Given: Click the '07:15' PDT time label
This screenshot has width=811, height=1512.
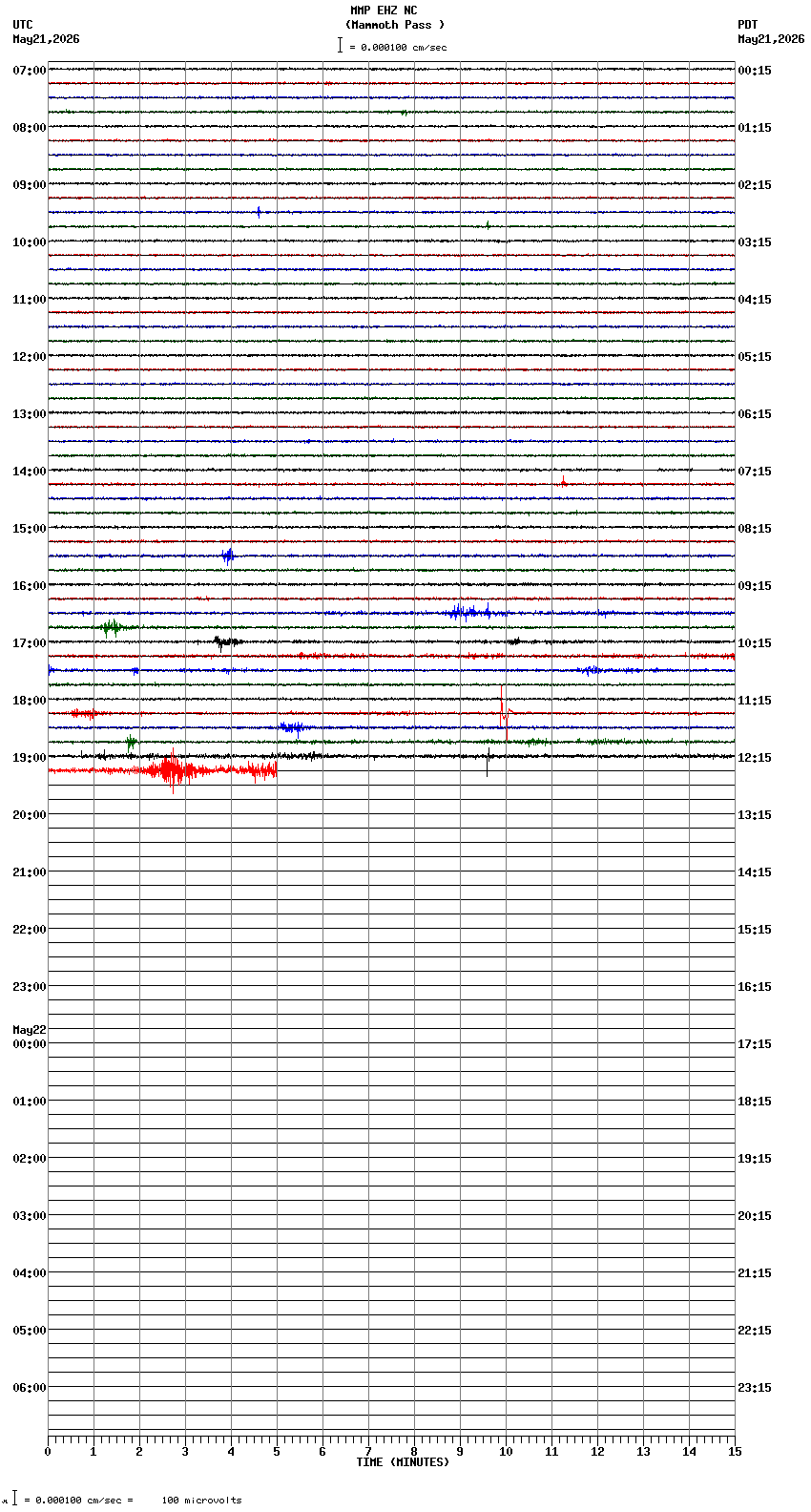Looking at the screenshot, I should coord(755,472).
